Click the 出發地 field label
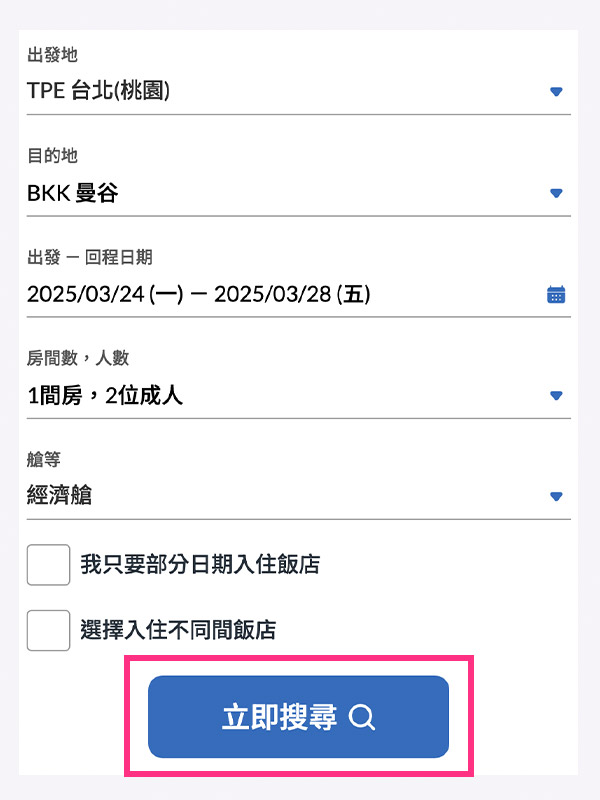 point(52,54)
